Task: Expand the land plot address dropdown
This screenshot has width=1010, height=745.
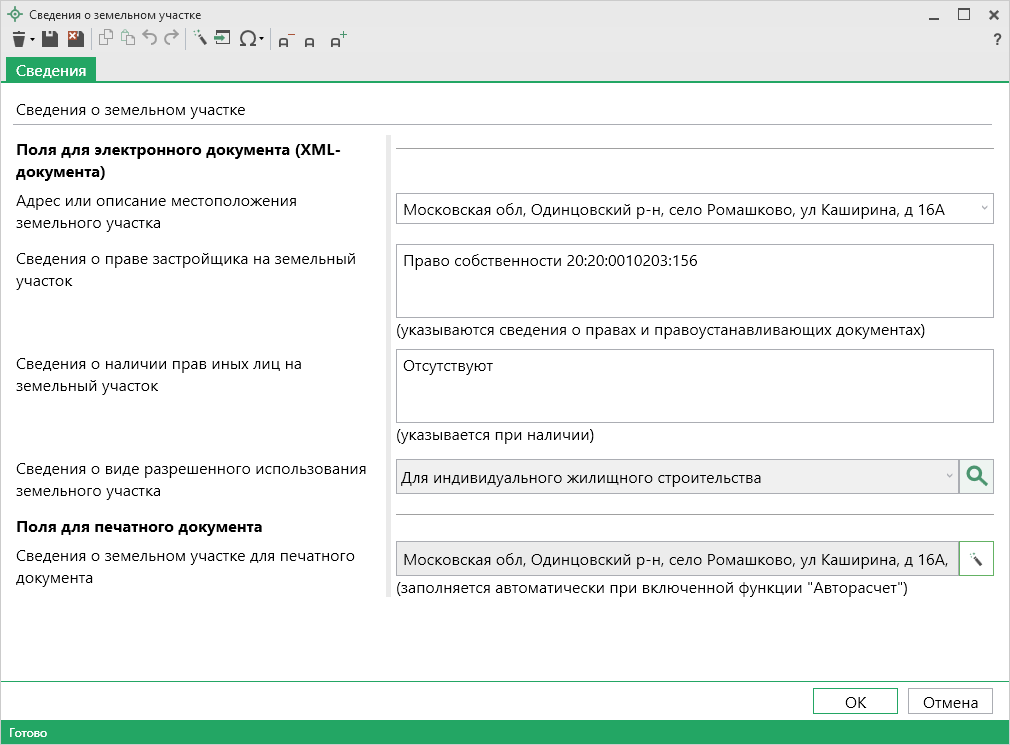Action: 984,209
